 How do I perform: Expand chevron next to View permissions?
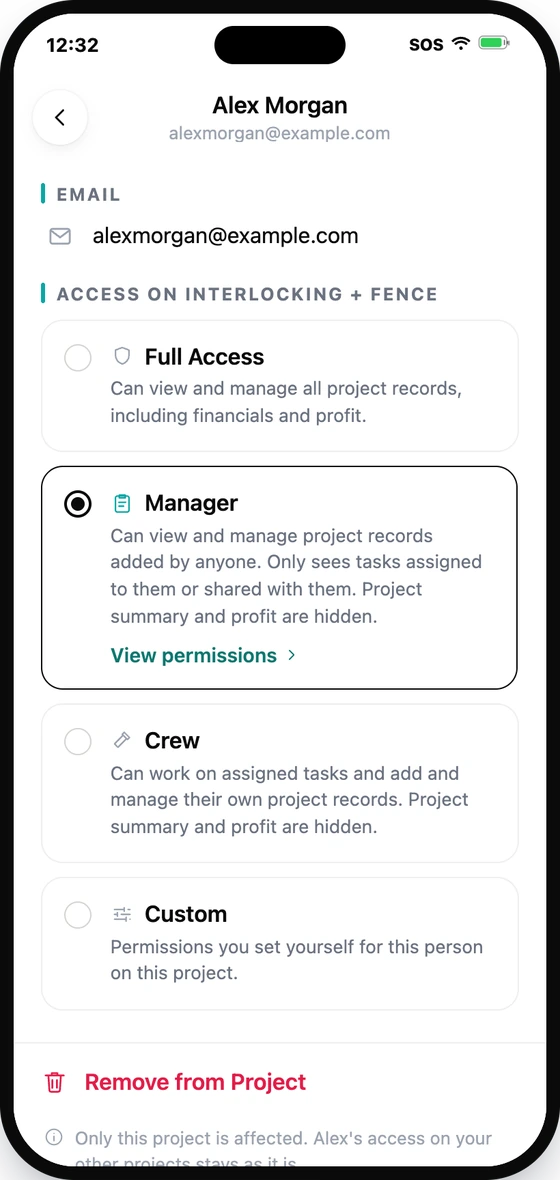[291, 655]
